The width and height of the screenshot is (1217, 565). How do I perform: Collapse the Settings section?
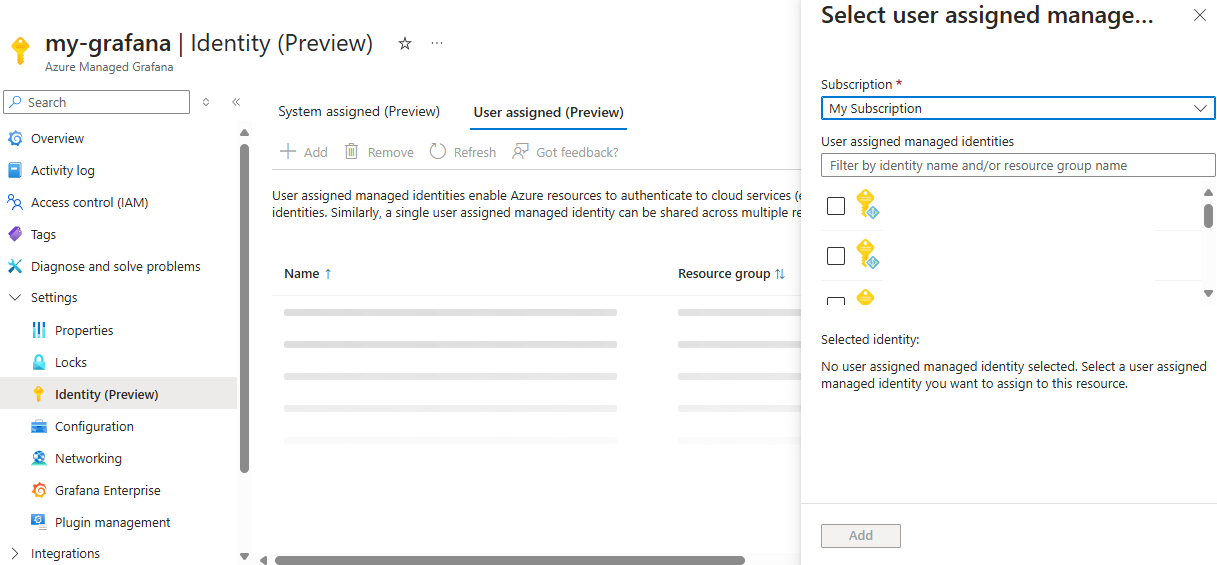point(15,298)
